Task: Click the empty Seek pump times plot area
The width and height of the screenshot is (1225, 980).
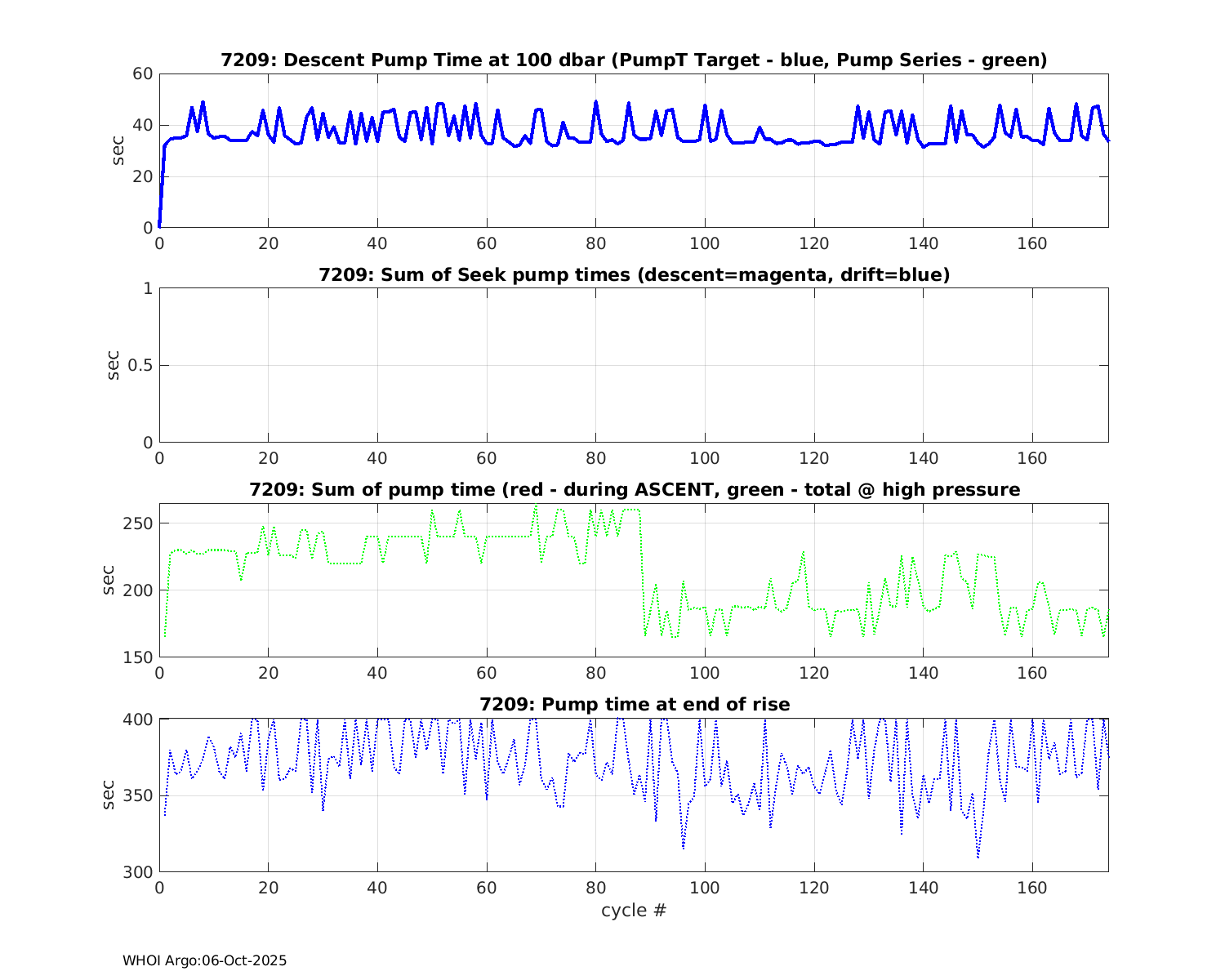Action: click(634, 365)
